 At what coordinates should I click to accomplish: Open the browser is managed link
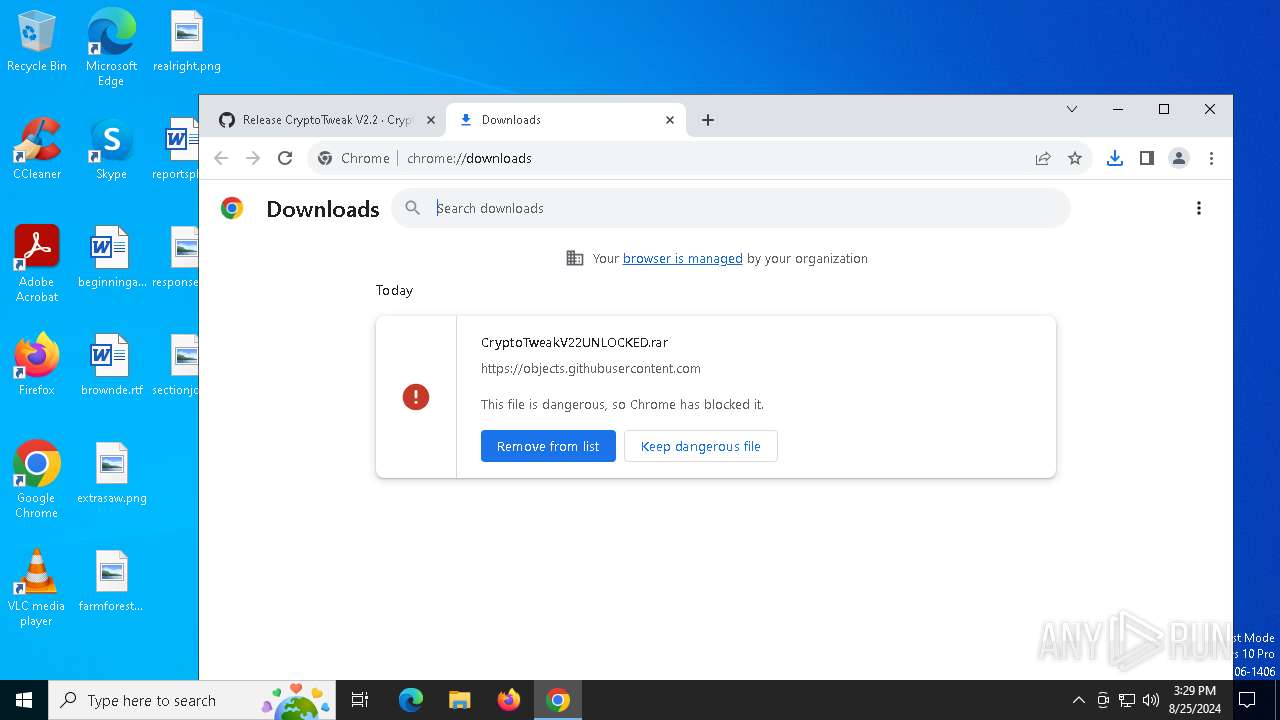point(683,258)
